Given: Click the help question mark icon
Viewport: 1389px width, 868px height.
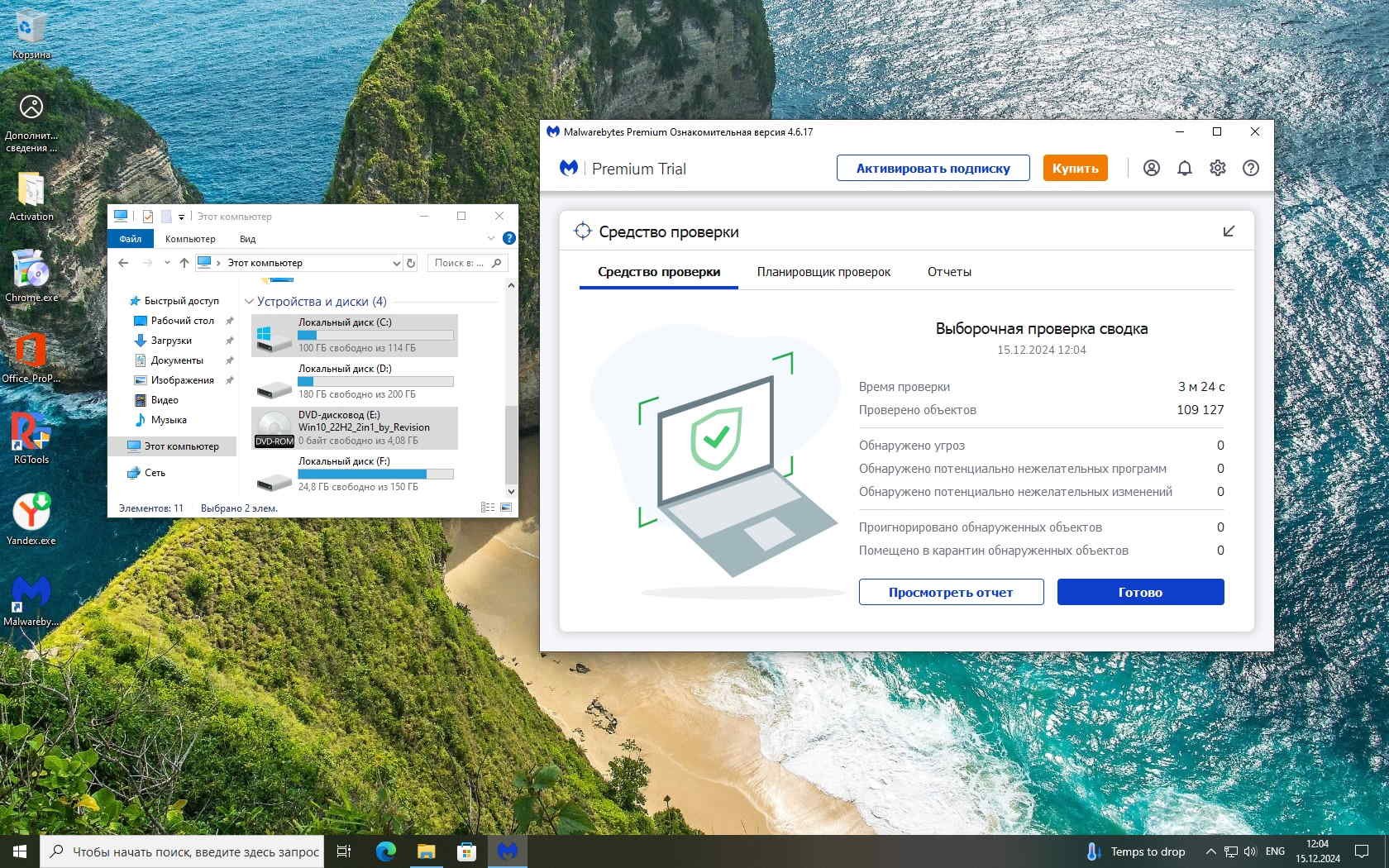Looking at the screenshot, I should pos(1250,168).
